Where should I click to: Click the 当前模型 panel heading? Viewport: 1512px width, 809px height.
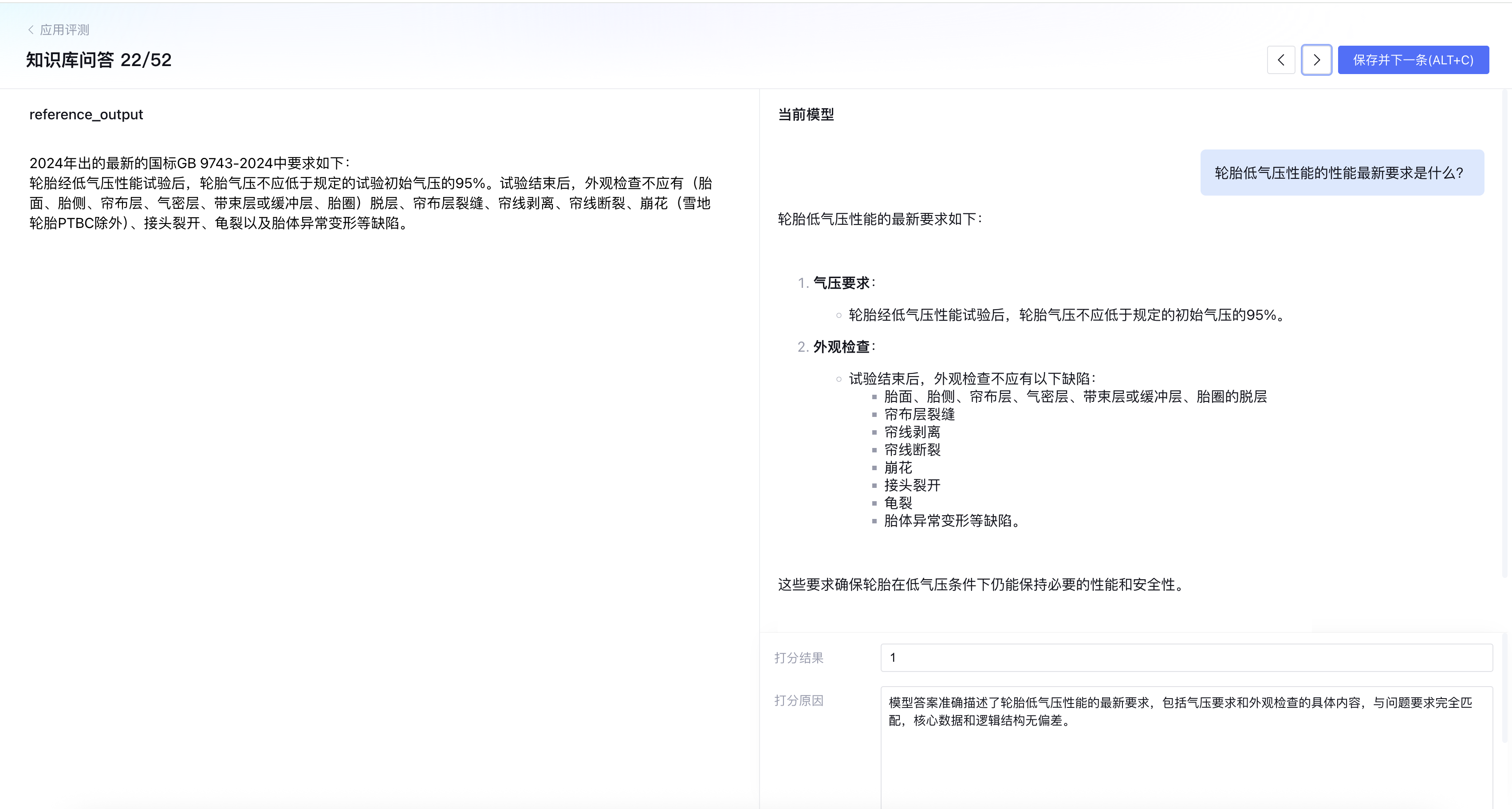[805, 114]
